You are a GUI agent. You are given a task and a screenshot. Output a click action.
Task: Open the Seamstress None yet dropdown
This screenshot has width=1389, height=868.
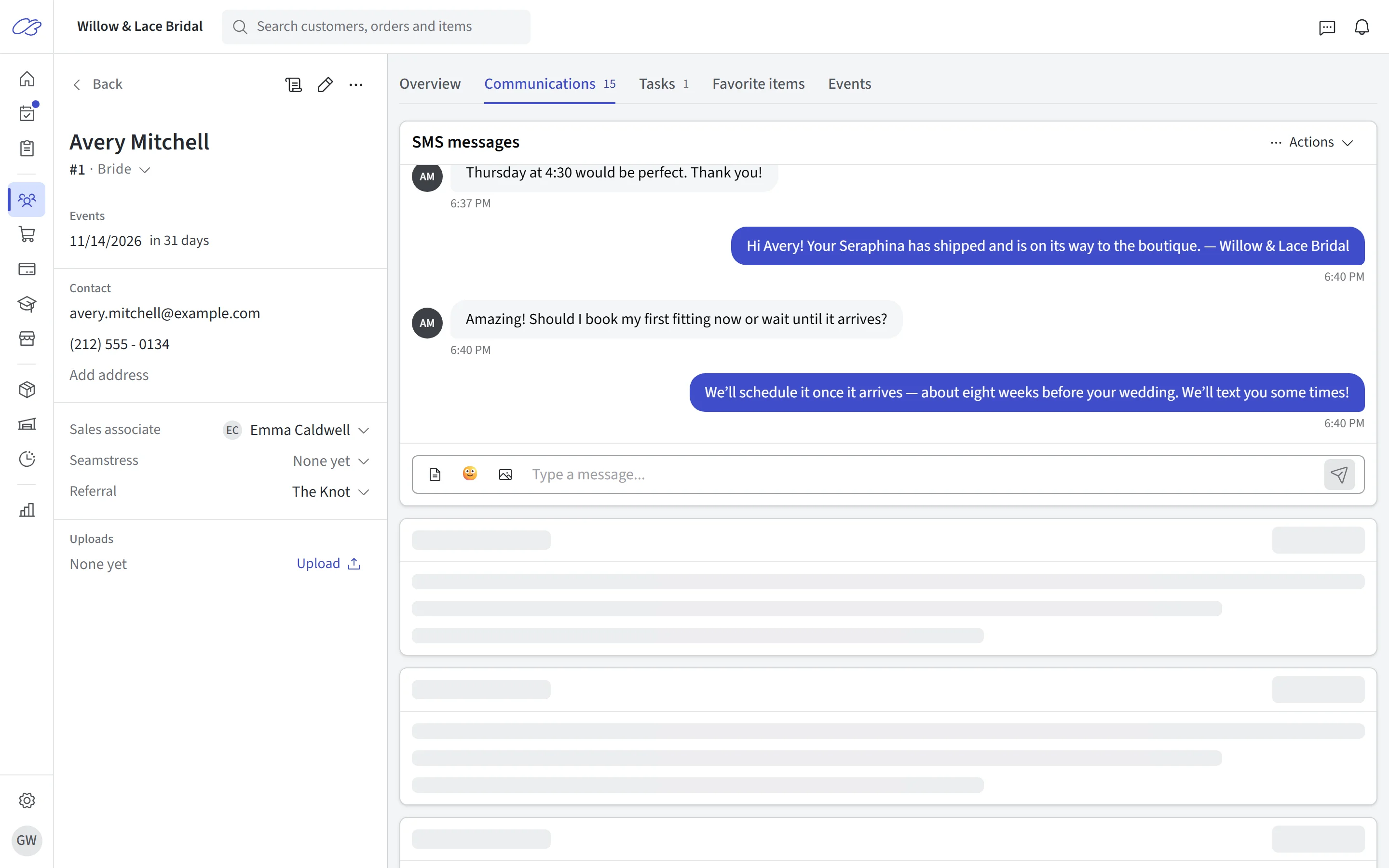(x=330, y=461)
